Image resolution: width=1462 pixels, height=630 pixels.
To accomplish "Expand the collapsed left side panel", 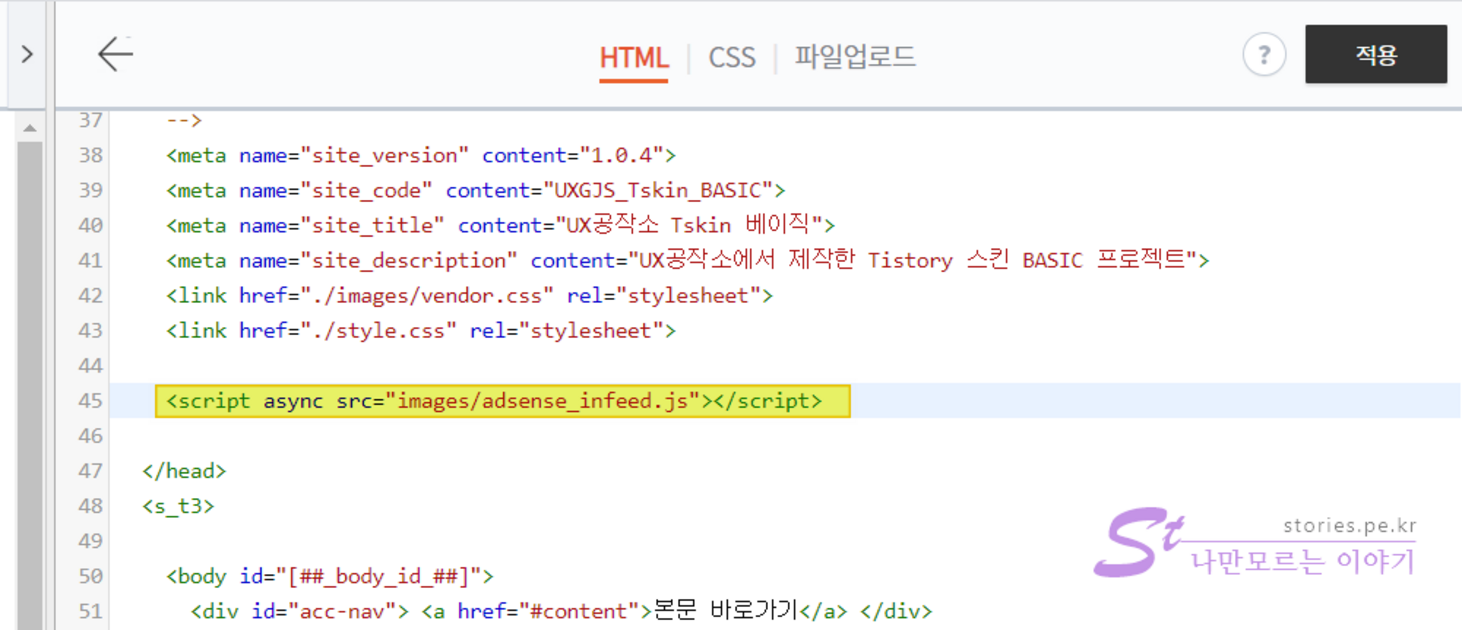I will (x=27, y=54).
